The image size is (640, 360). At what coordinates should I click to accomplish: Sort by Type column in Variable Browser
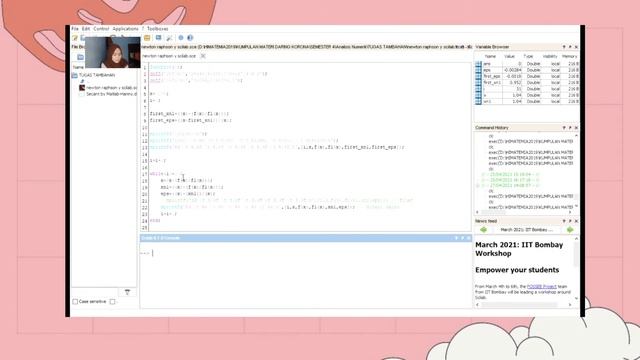tap(528, 56)
